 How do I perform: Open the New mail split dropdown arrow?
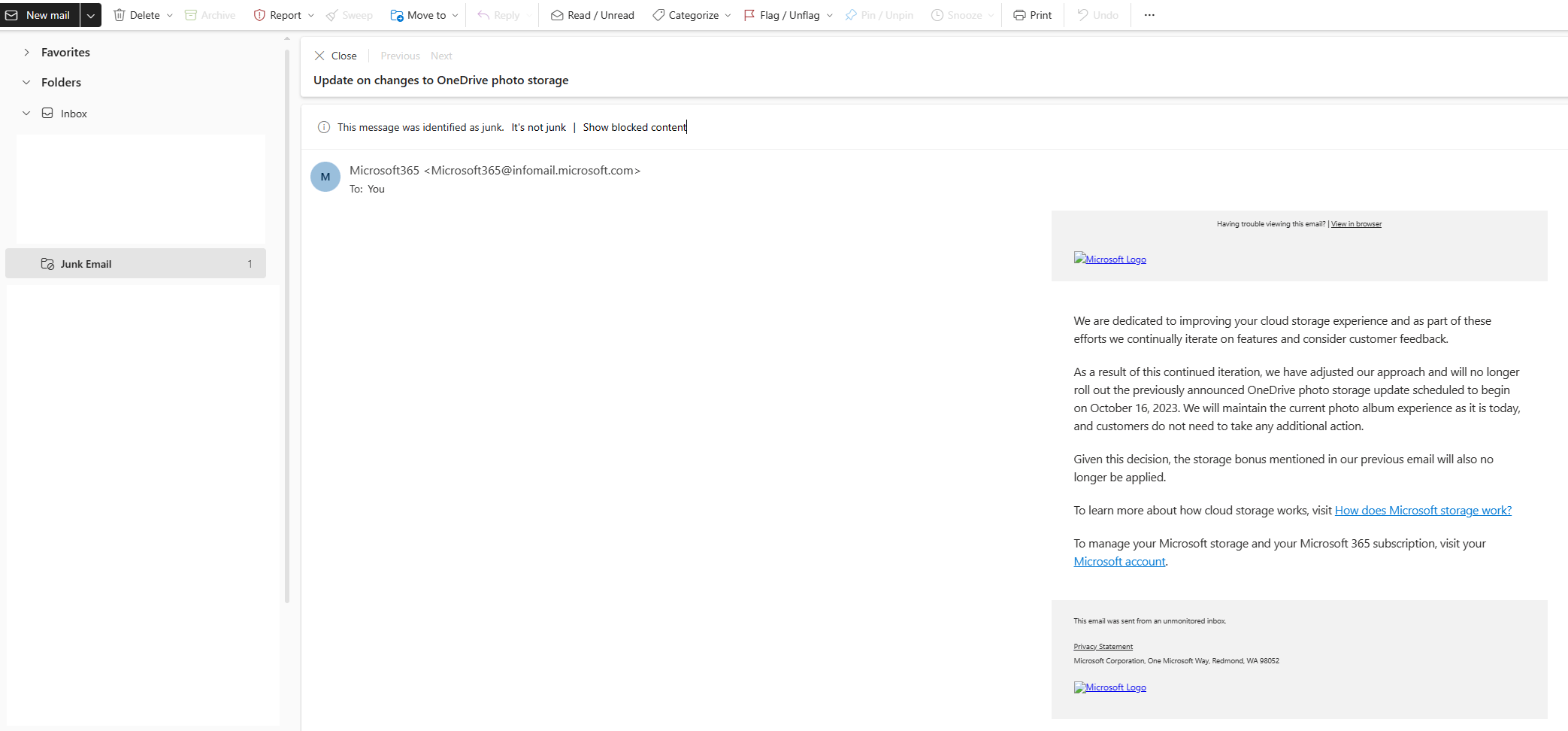91,15
